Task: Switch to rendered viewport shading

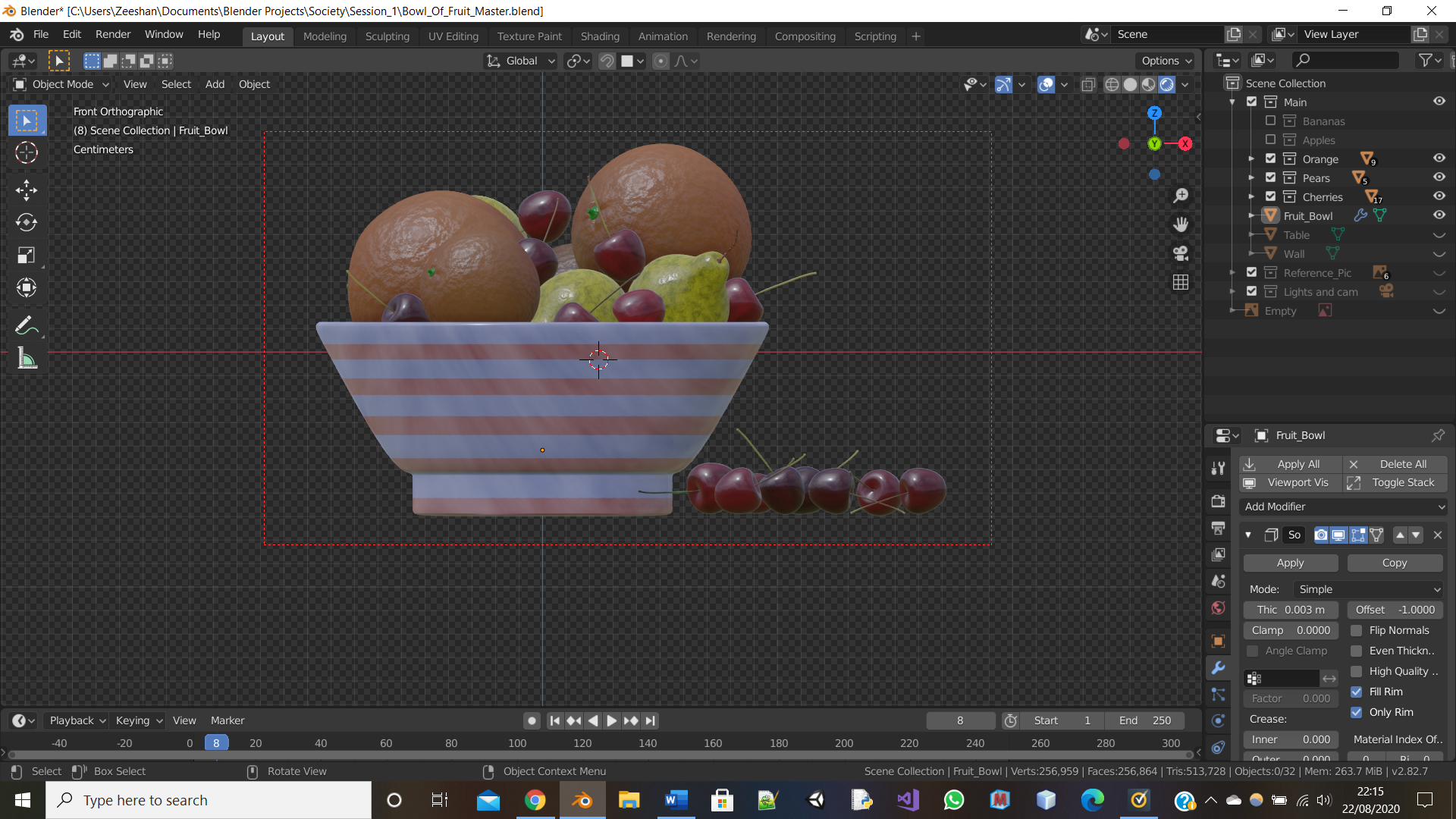Action: (1167, 84)
